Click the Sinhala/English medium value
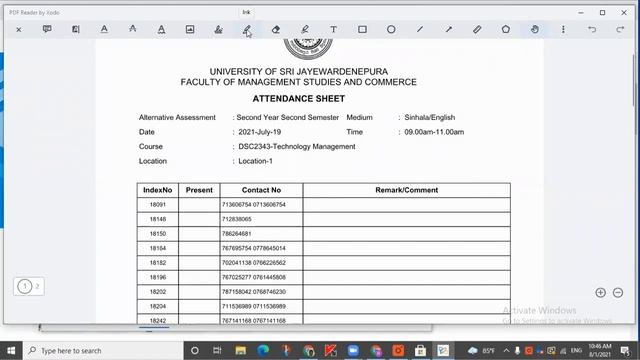The width and height of the screenshot is (640, 360). pyautogui.click(x=430, y=118)
